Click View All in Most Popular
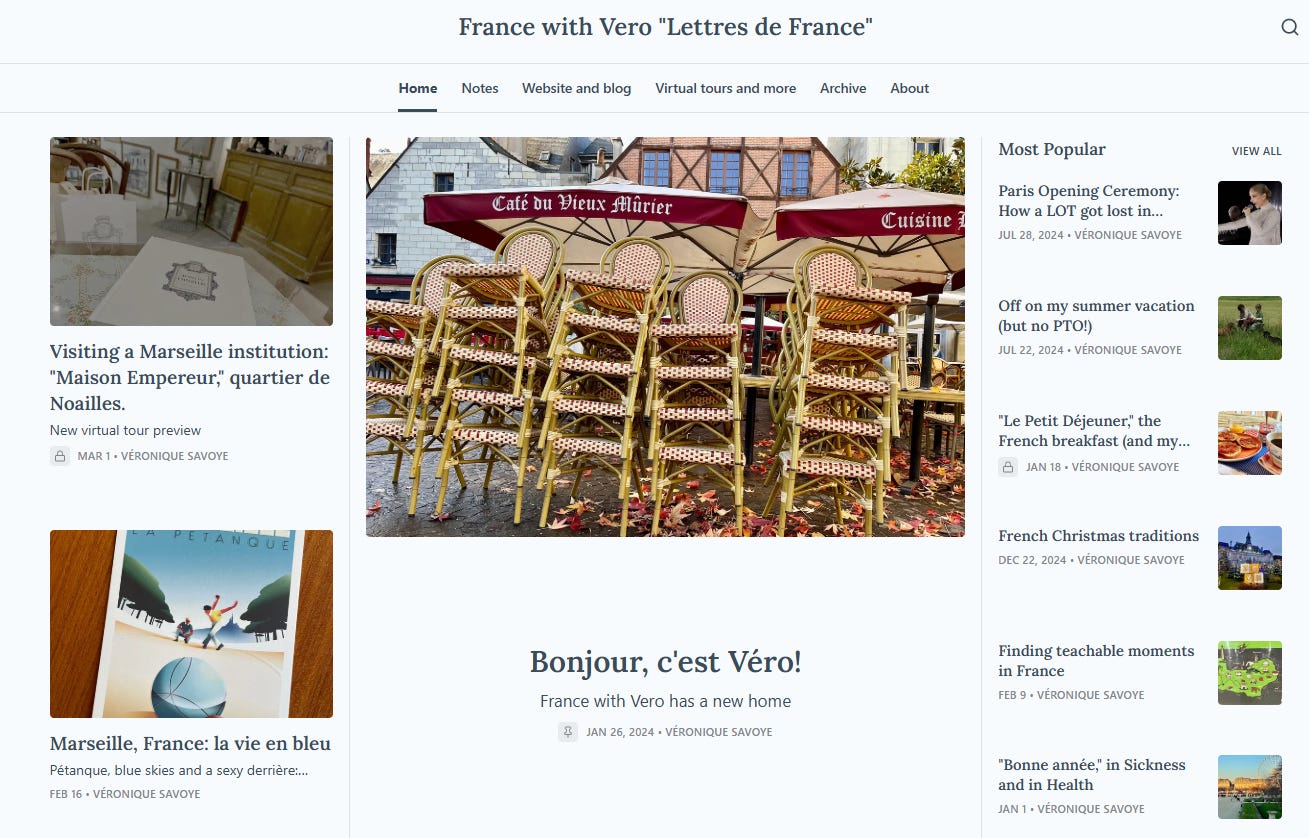The image size is (1309, 838). coord(1256,151)
